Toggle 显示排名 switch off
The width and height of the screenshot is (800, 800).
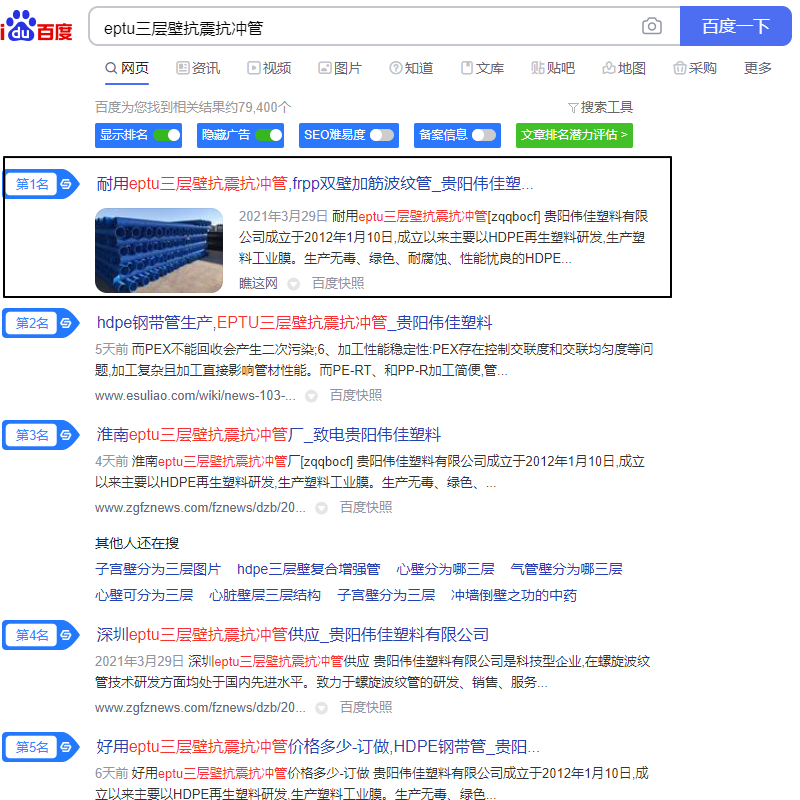coord(166,135)
